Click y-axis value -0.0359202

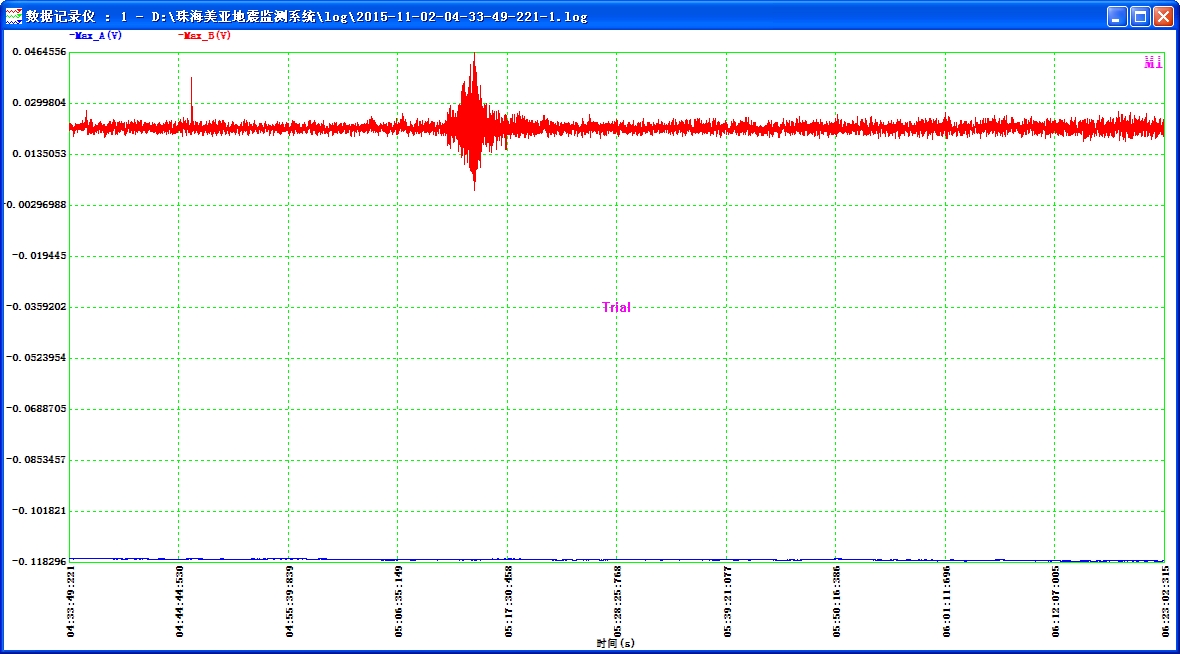tap(36, 307)
